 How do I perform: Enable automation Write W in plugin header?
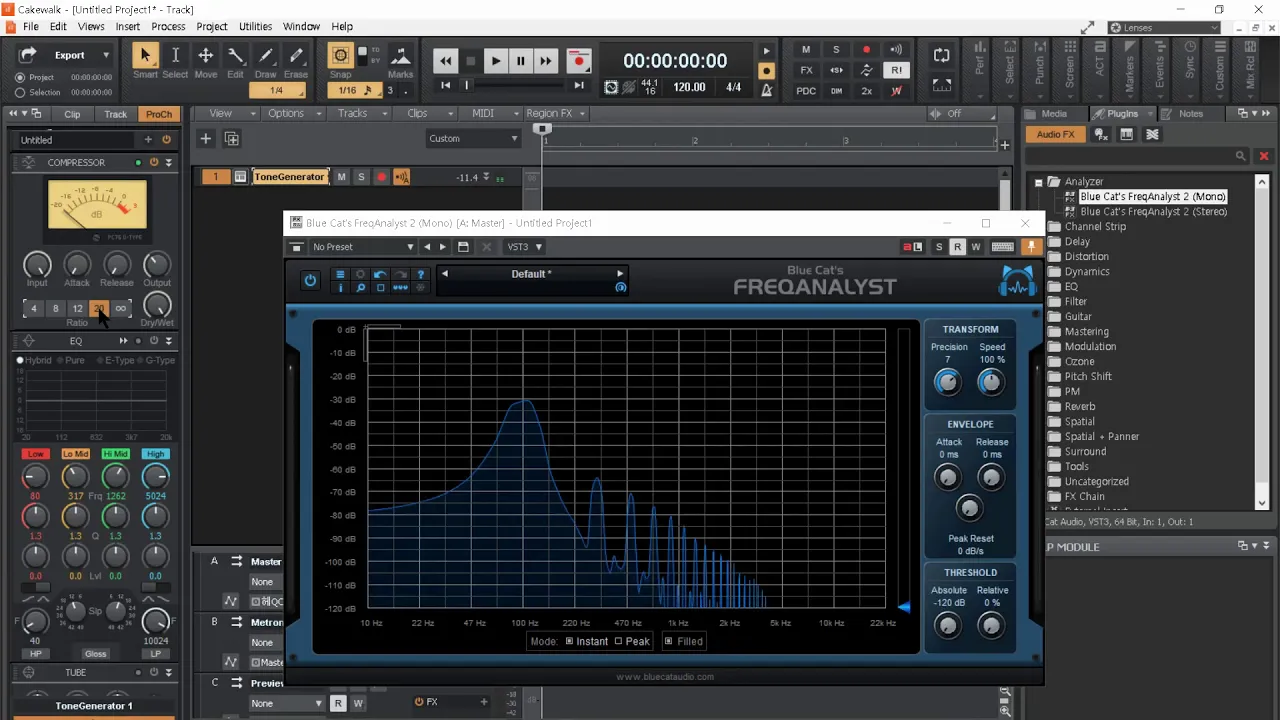(975, 247)
